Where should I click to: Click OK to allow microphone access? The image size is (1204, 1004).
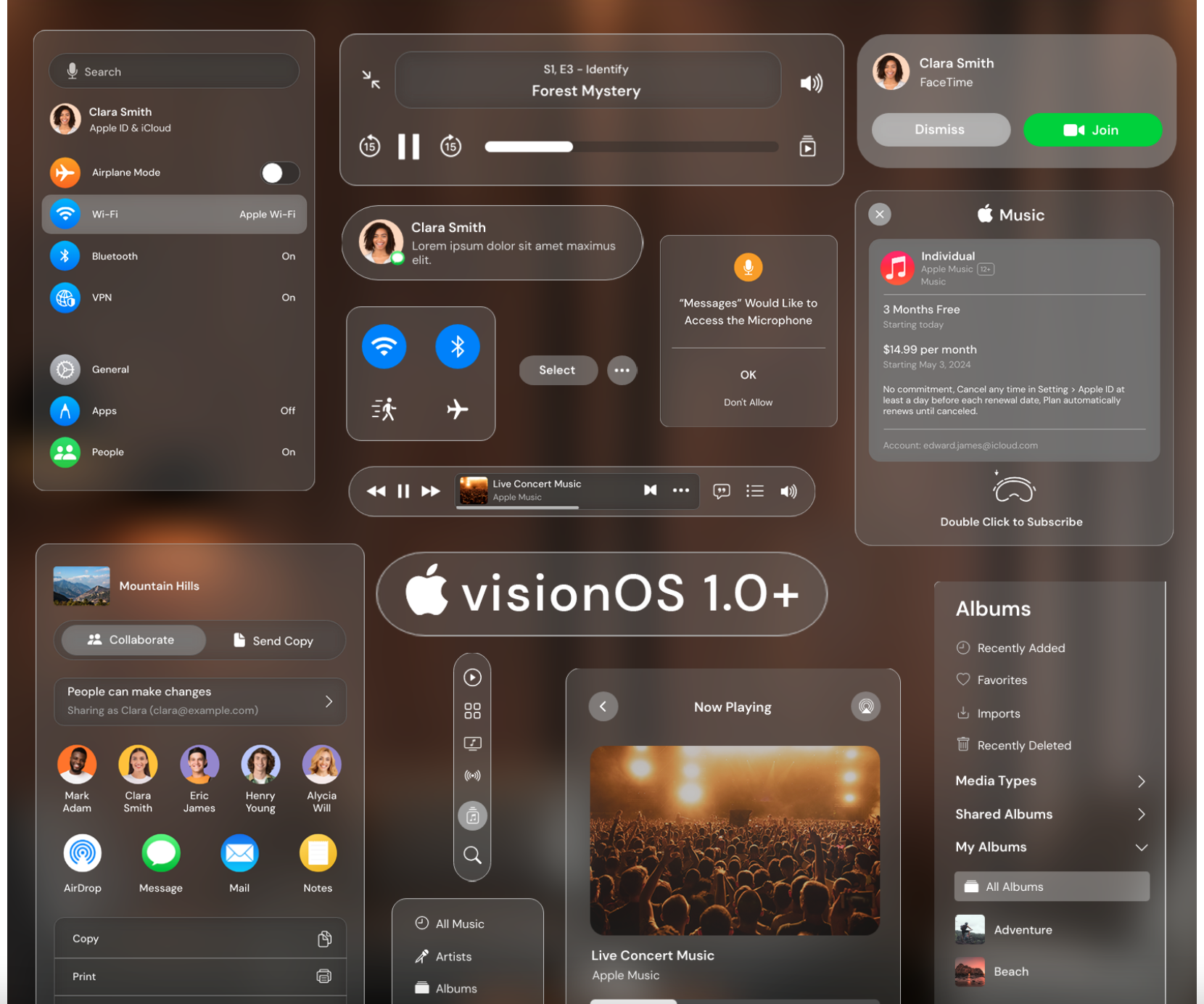click(748, 375)
